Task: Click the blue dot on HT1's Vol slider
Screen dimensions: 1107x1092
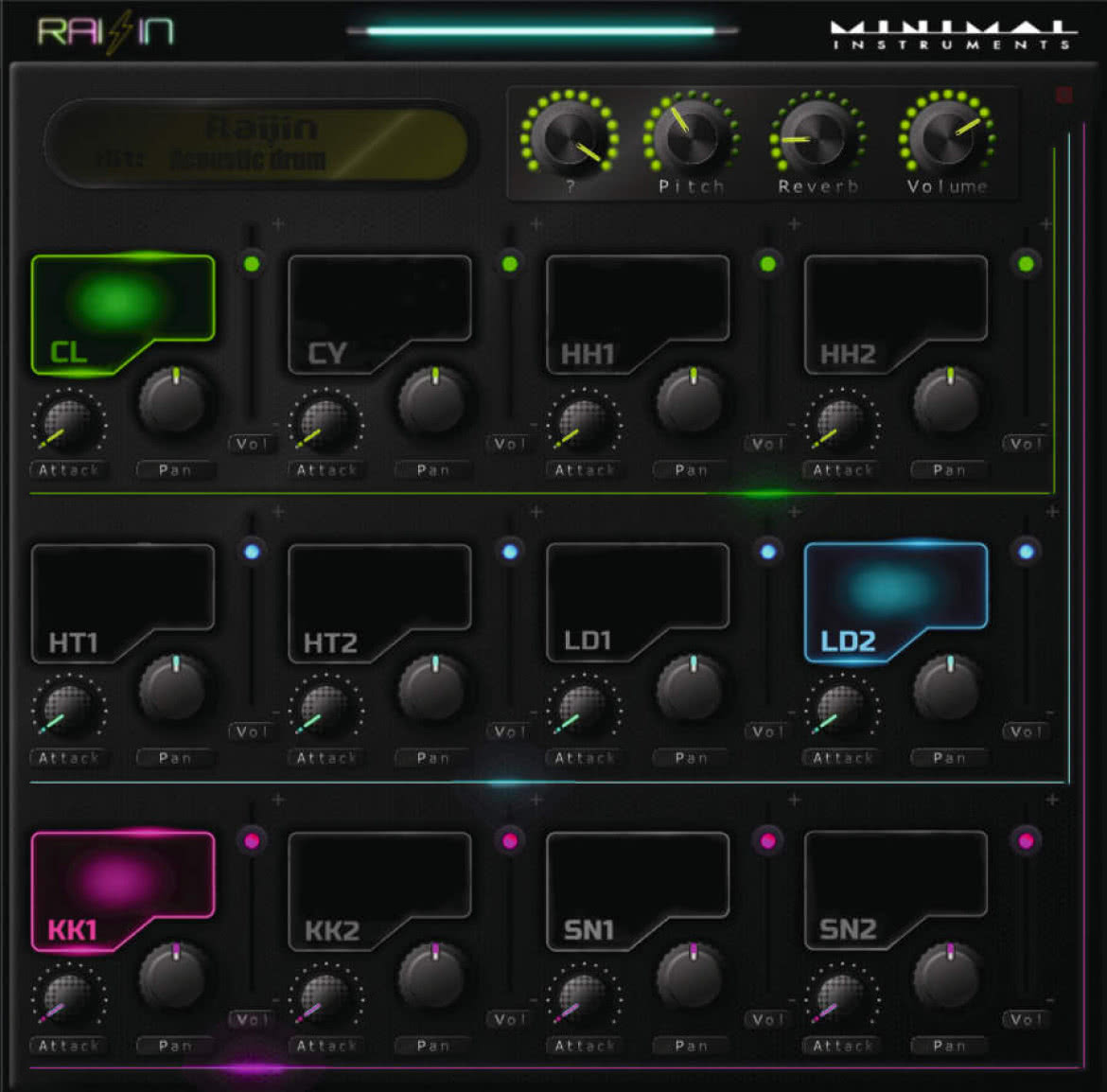Action: 252,552
